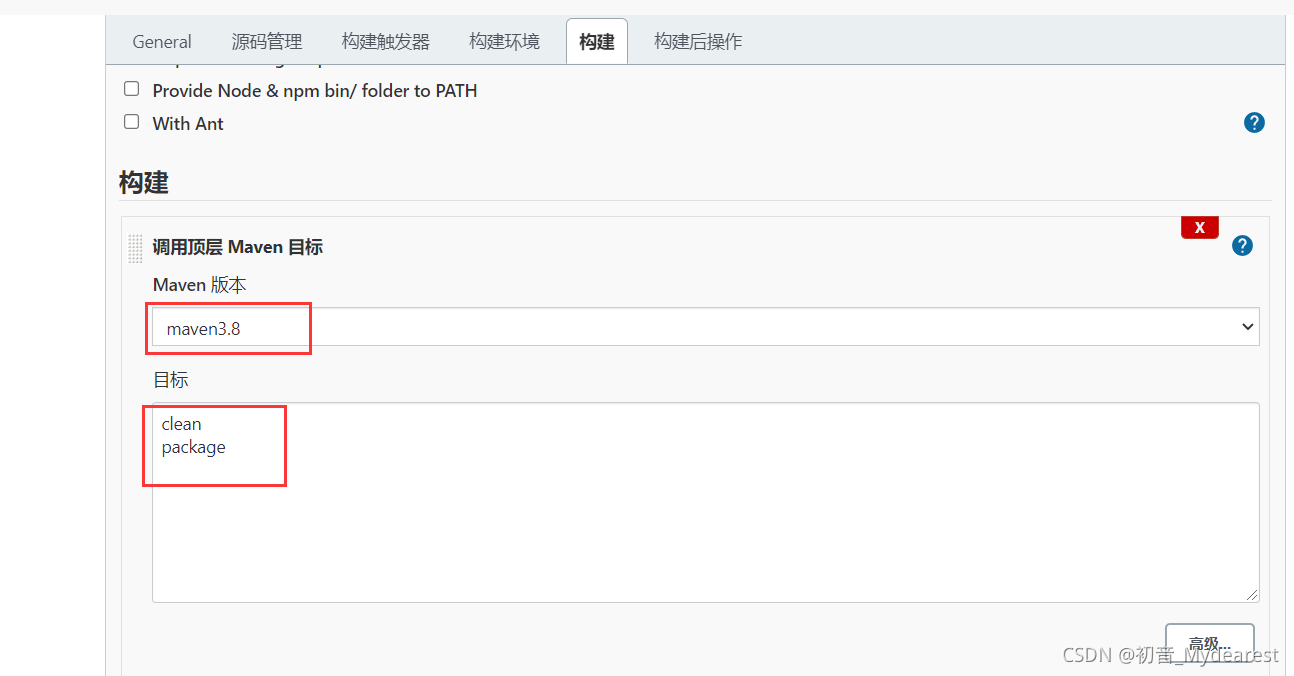Open the 构建触发器 tab
The width and height of the screenshot is (1294, 676).
coord(386,41)
